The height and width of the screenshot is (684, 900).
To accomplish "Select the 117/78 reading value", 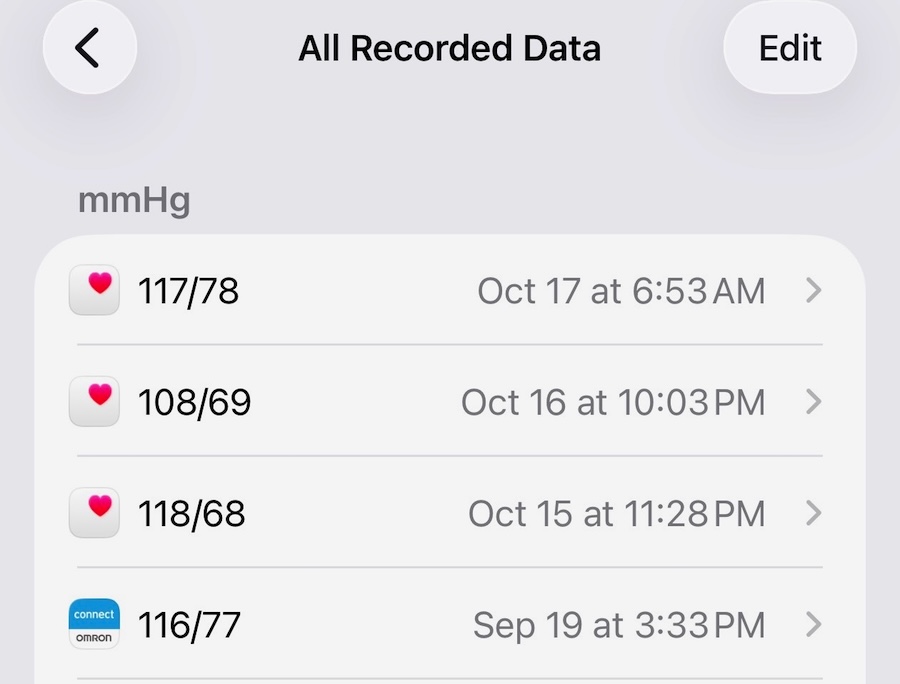I will [x=188, y=292].
